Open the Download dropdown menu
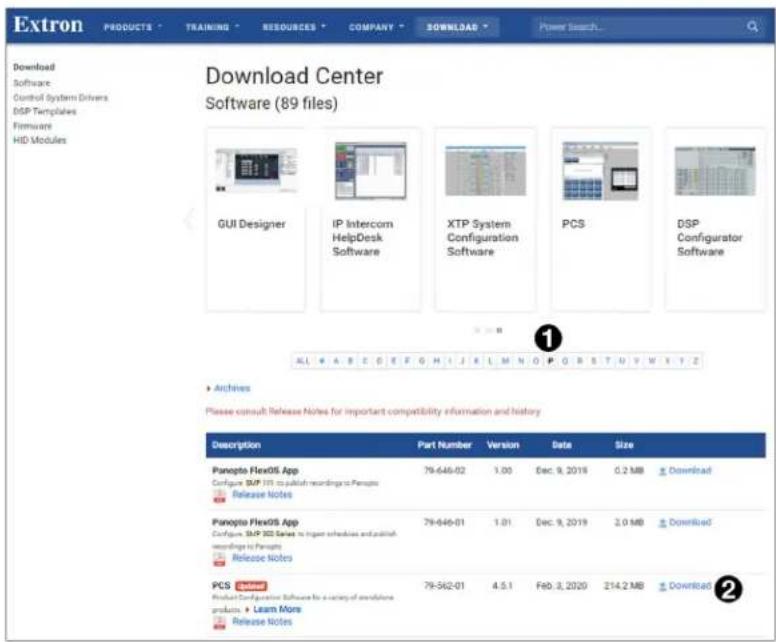 point(457,27)
